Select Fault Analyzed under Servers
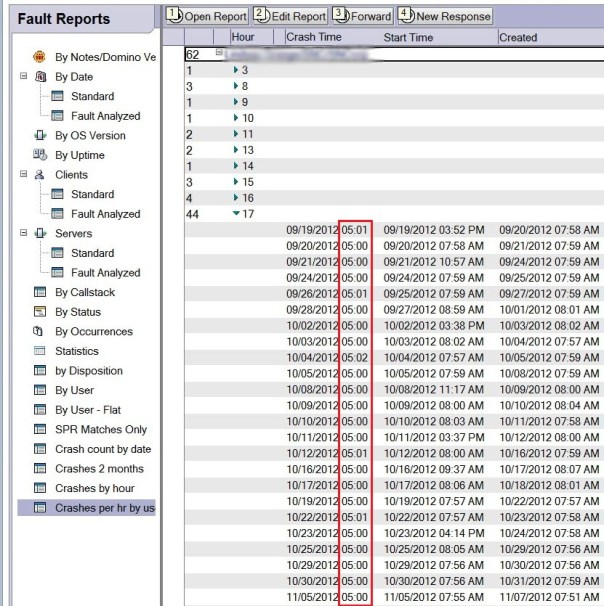Screen dimensions: 604x606 pos(106,273)
